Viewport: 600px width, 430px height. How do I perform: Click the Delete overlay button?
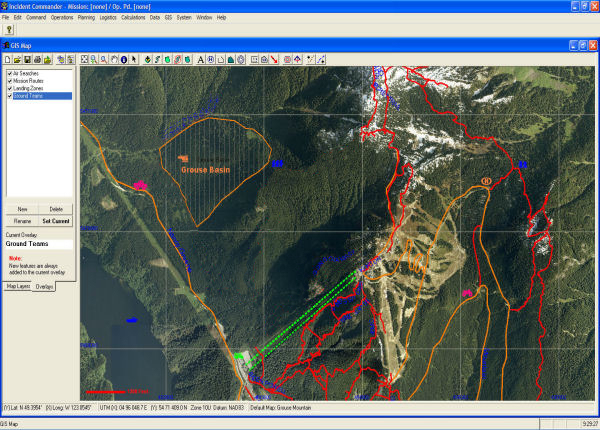[x=56, y=209]
